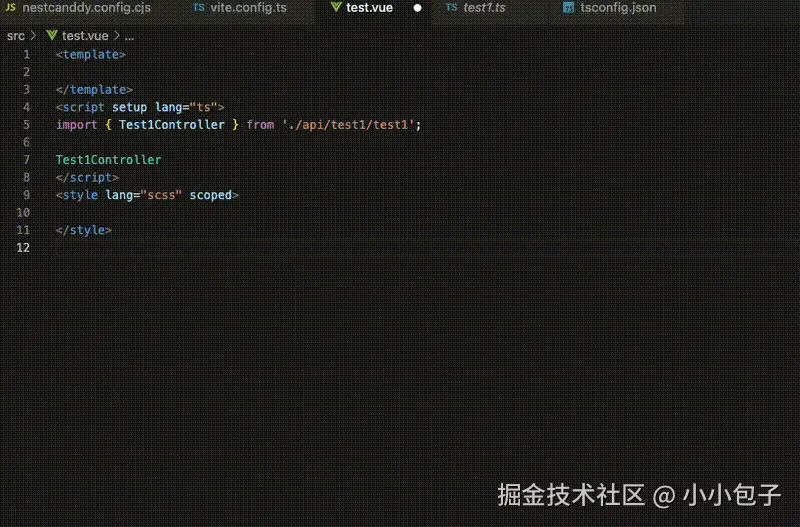The width and height of the screenshot is (800, 527).
Task: Switch to the vite.config.ts tab
Action: tap(240, 8)
